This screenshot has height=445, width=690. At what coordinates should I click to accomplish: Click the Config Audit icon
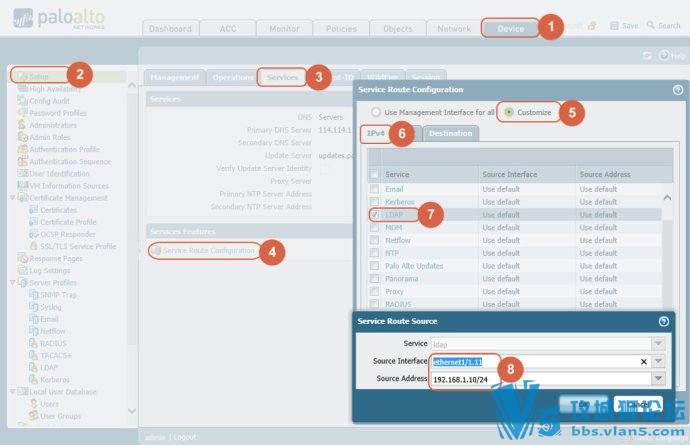[x=22, y=101]
